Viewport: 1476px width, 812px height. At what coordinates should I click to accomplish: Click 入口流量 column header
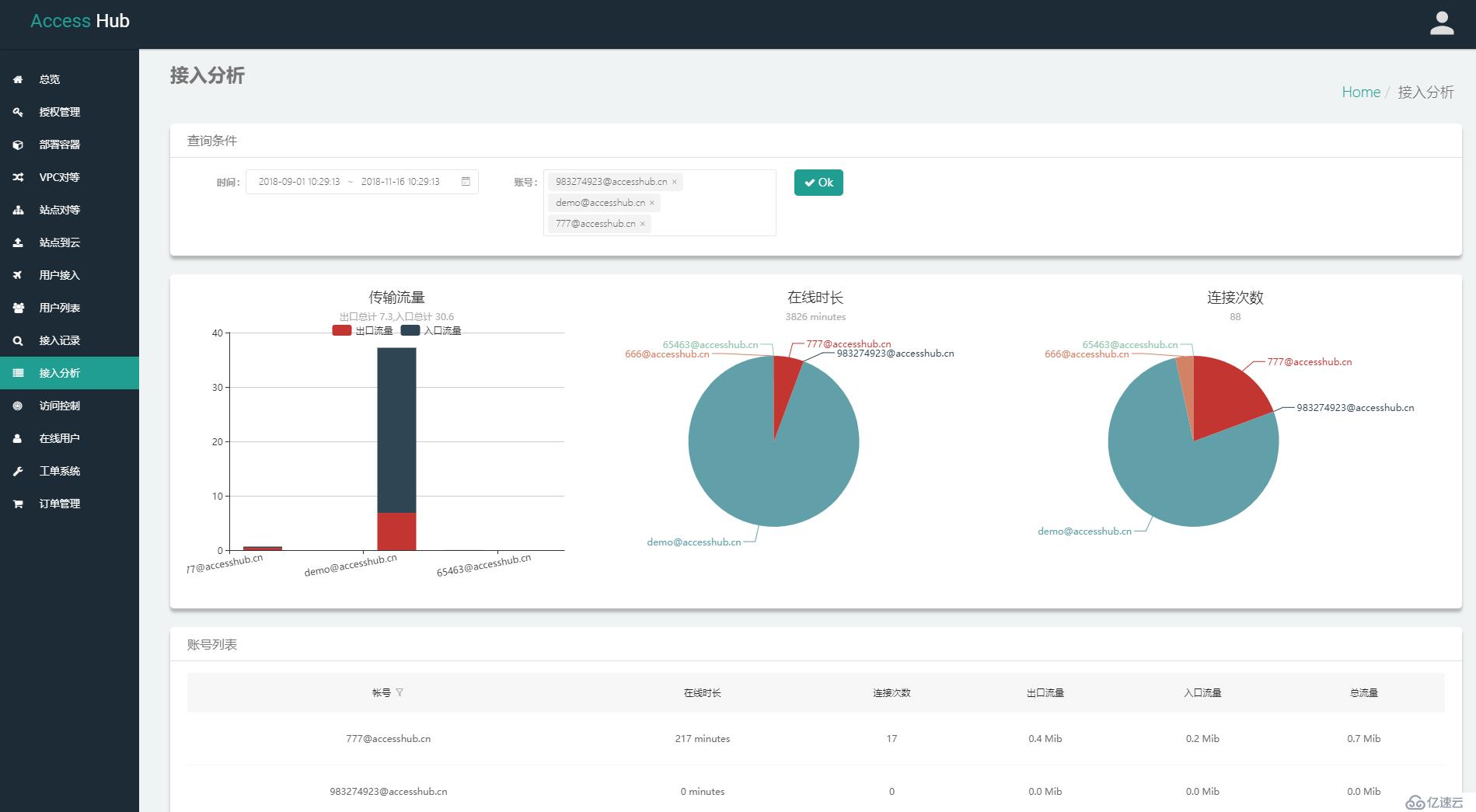(x=1202, y=692)
